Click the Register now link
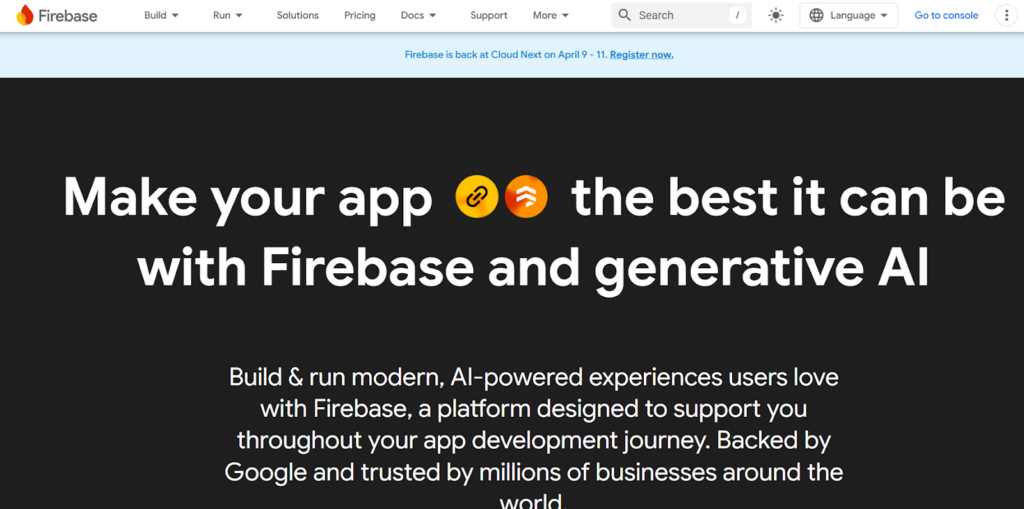Viewport: 1024px width, 509px height. pos(641,55)
